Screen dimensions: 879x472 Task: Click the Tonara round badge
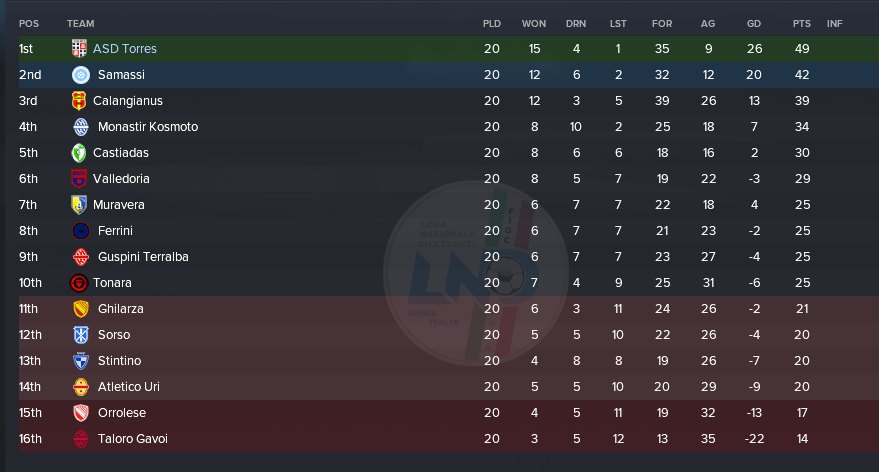pos(79,283)
